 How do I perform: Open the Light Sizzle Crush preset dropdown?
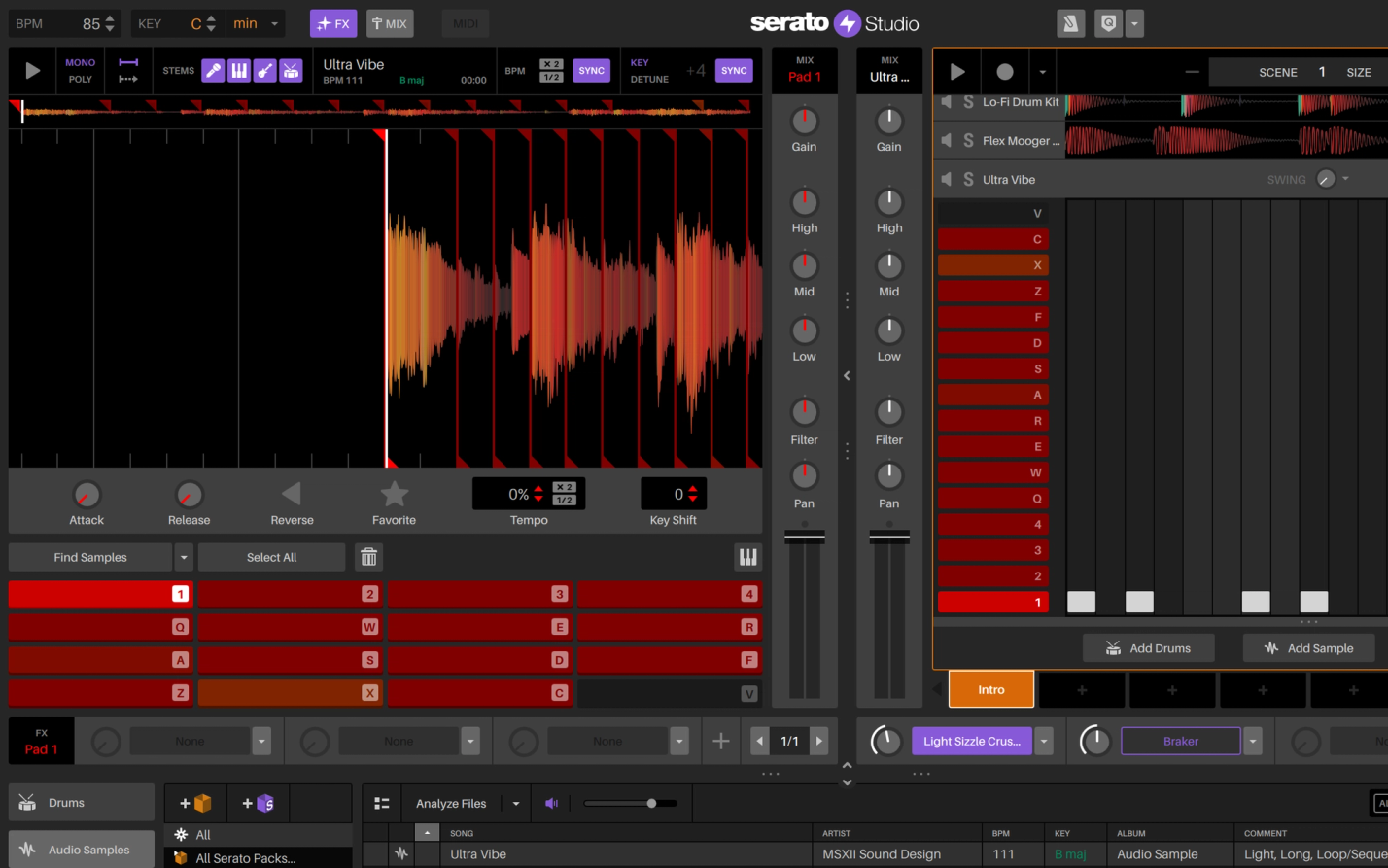click(1043, 741)
